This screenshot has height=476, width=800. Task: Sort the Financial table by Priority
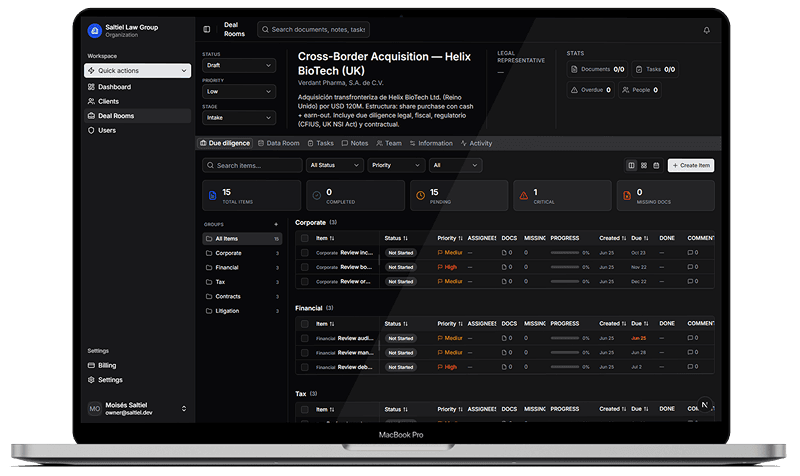449,324
